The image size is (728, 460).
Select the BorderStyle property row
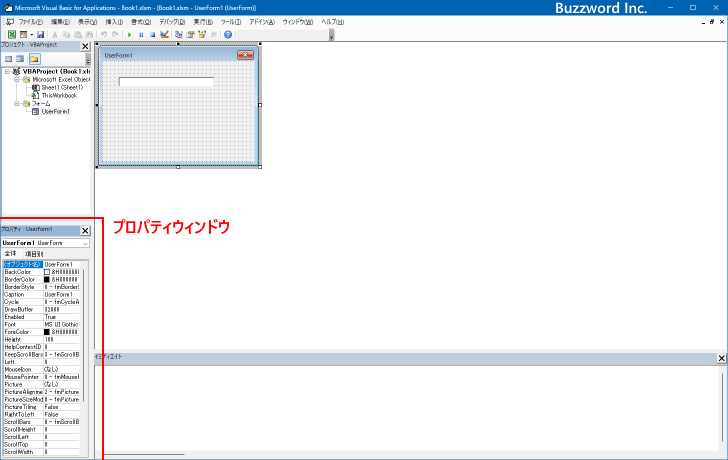41,287
